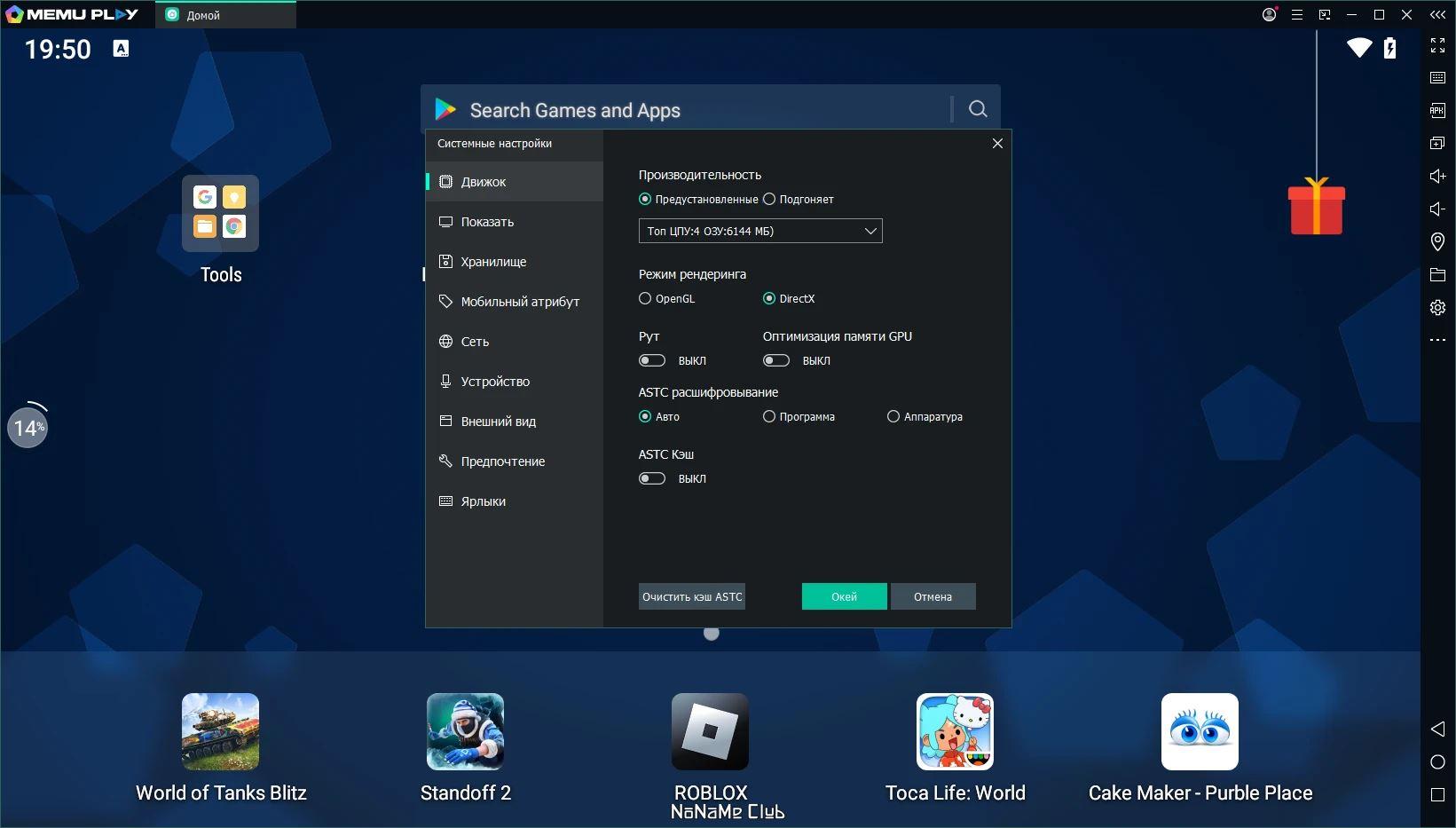1456x828 pixels.
Task: Open the settings gear in sidebar
Action: (1437, 308)
